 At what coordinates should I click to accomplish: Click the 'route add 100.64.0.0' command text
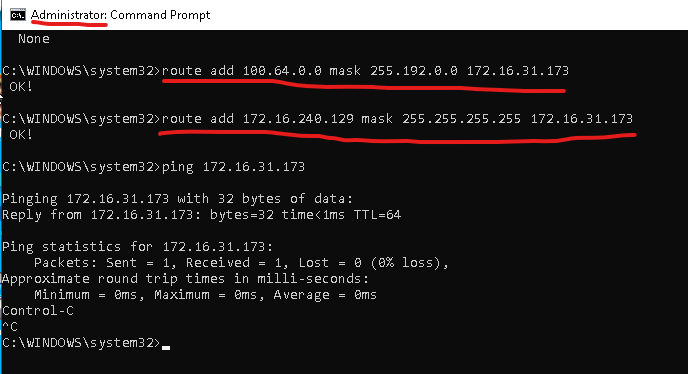tap(242, 71)
